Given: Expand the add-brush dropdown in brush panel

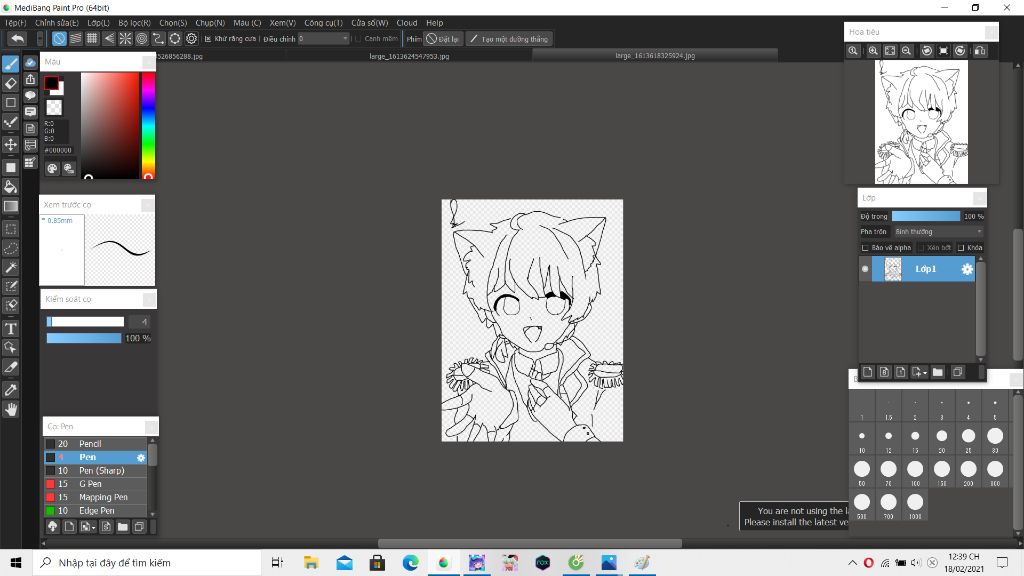Looking at the screenshot, I should pos(88,526).
